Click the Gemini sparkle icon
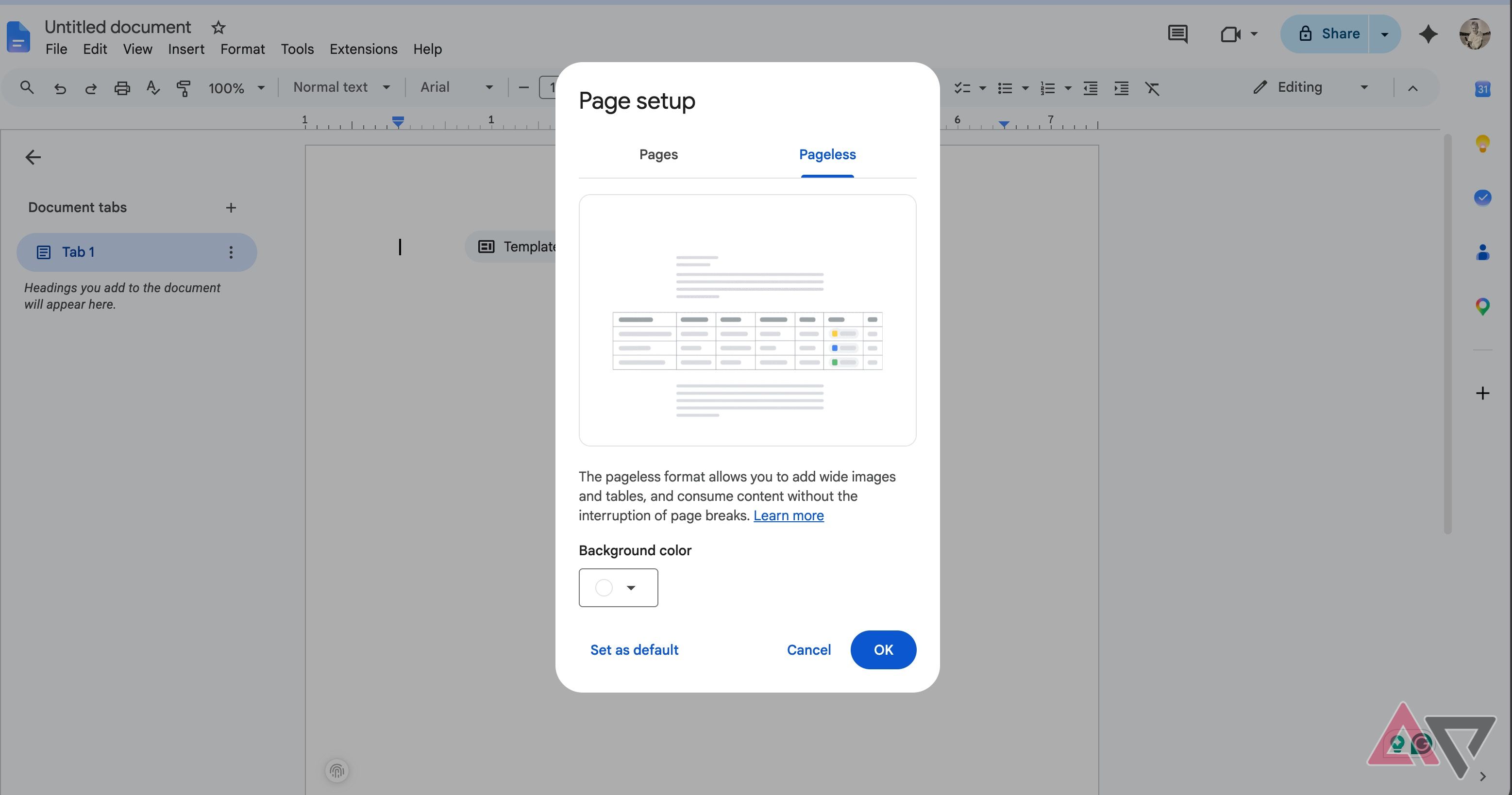 point(1428,34)
